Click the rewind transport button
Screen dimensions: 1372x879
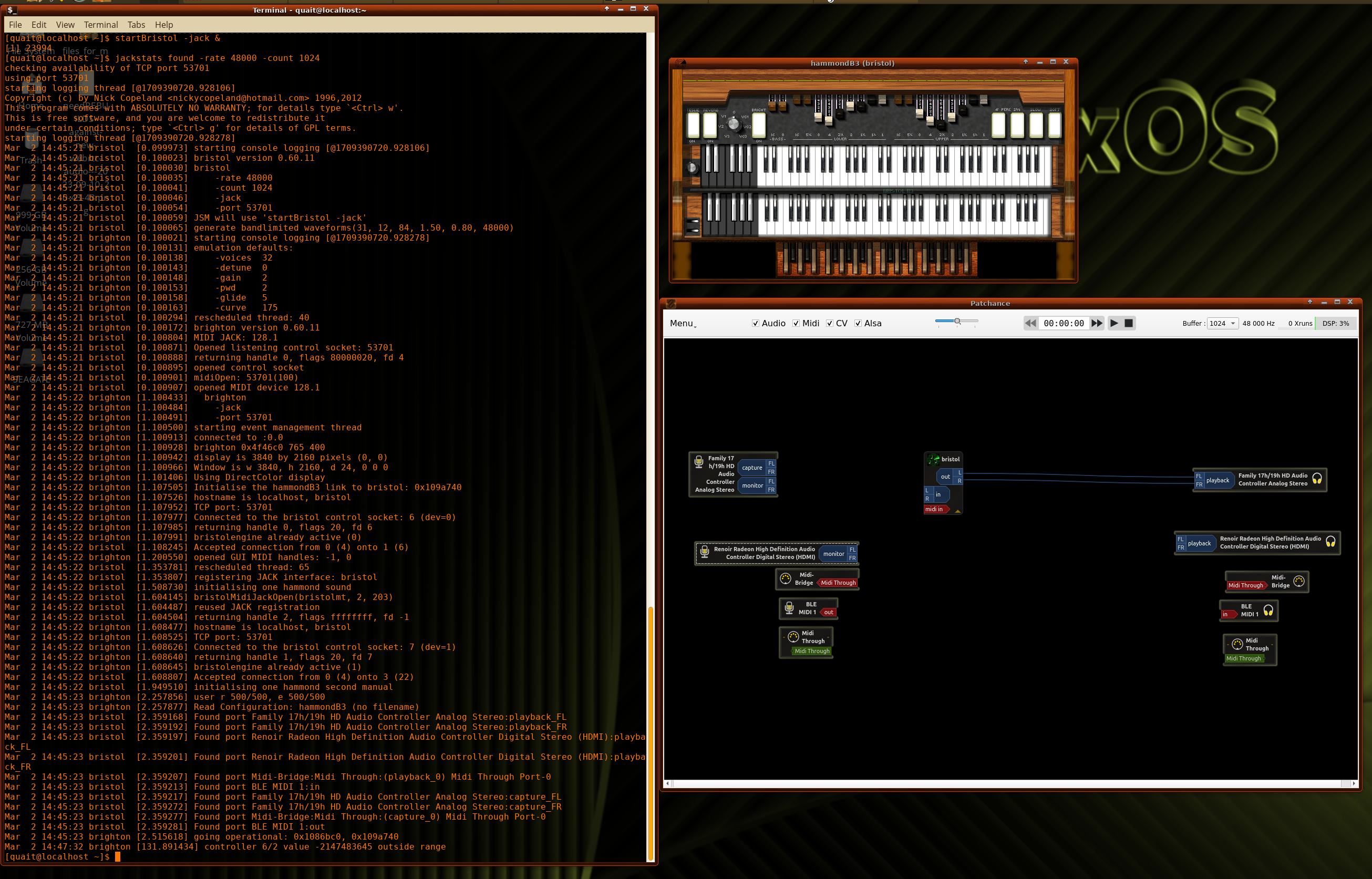click(1030, 323)
